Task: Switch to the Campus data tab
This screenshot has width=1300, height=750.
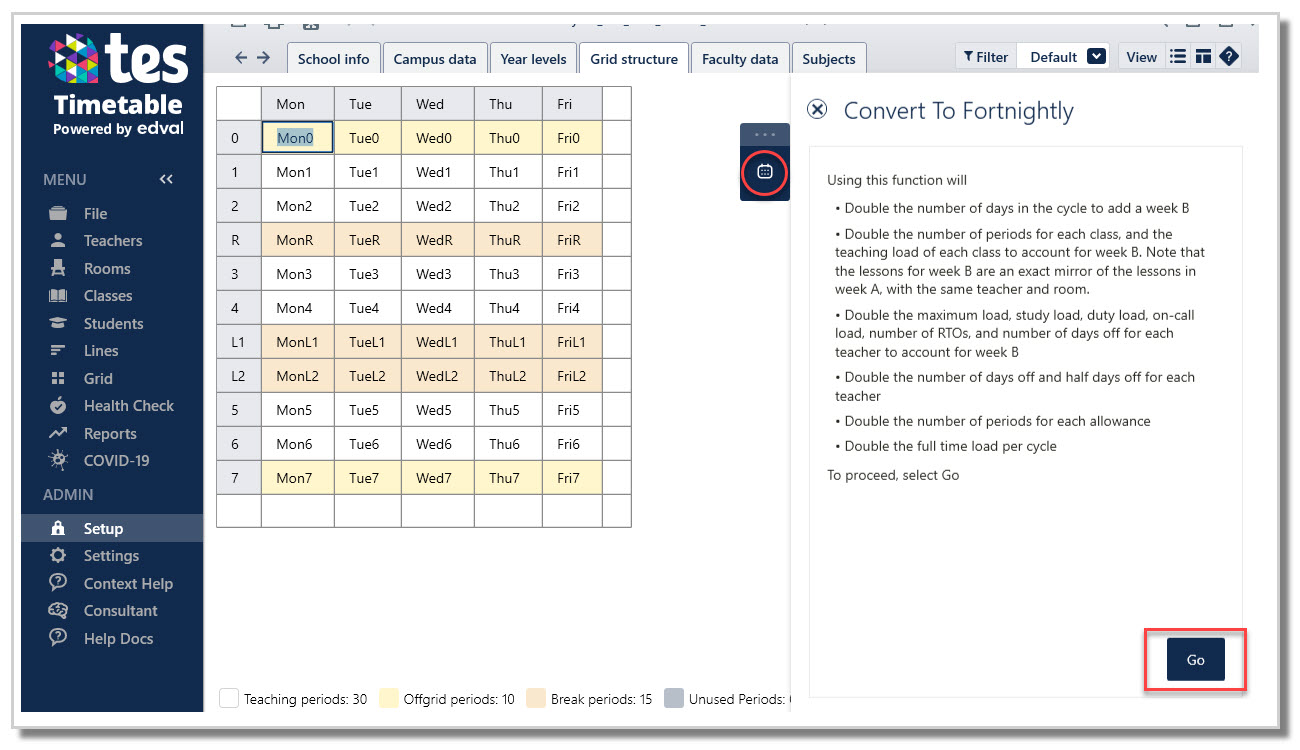Action: point(435,59)
